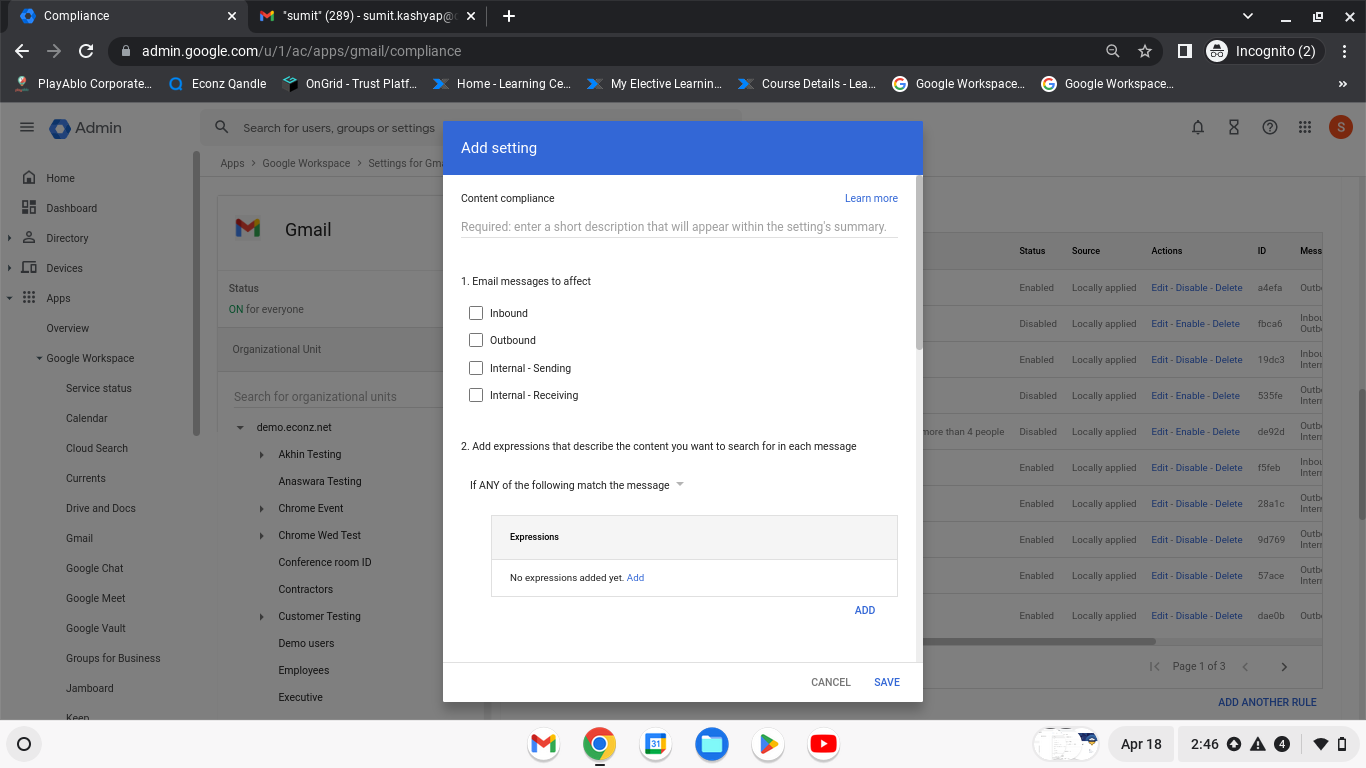This screenshot has width=1366, height=768.
Task: Check the Internal - Receiving checkbox
Action: point(476,395)
